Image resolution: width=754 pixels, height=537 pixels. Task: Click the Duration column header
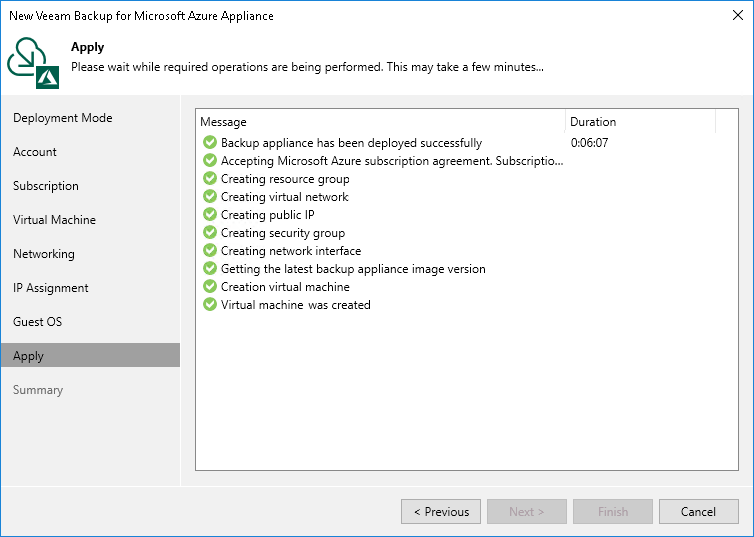(x=640, y=122)
